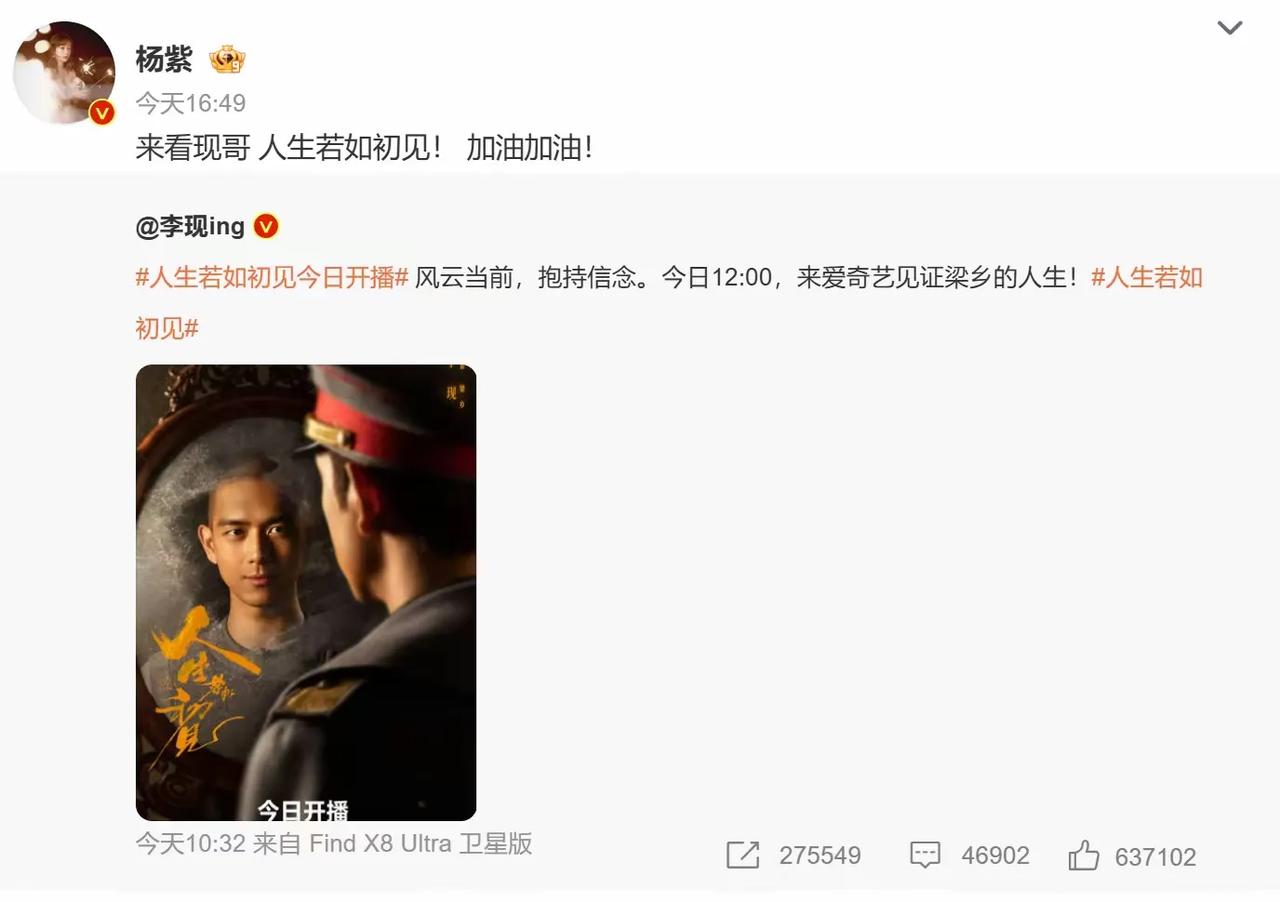
Task: Click the like count 637102
Action: coord(1155,857)
